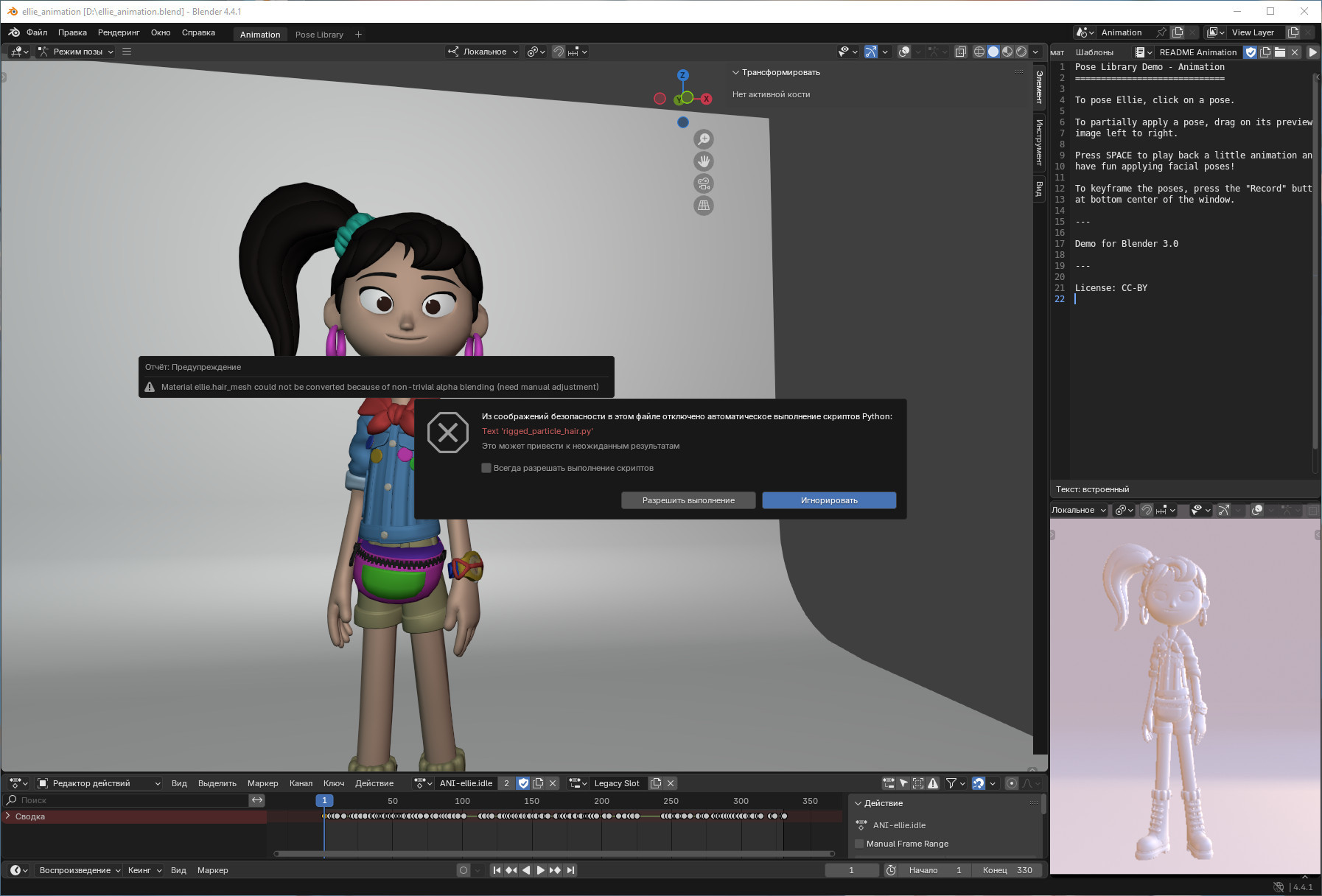Click the auto keying record button
The width and height of the screenshot is (1322, 896).
(464, 870)
